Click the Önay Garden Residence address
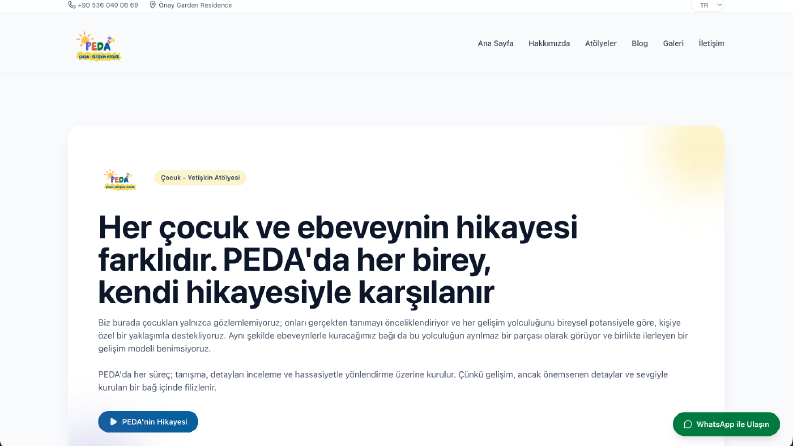 195,5
